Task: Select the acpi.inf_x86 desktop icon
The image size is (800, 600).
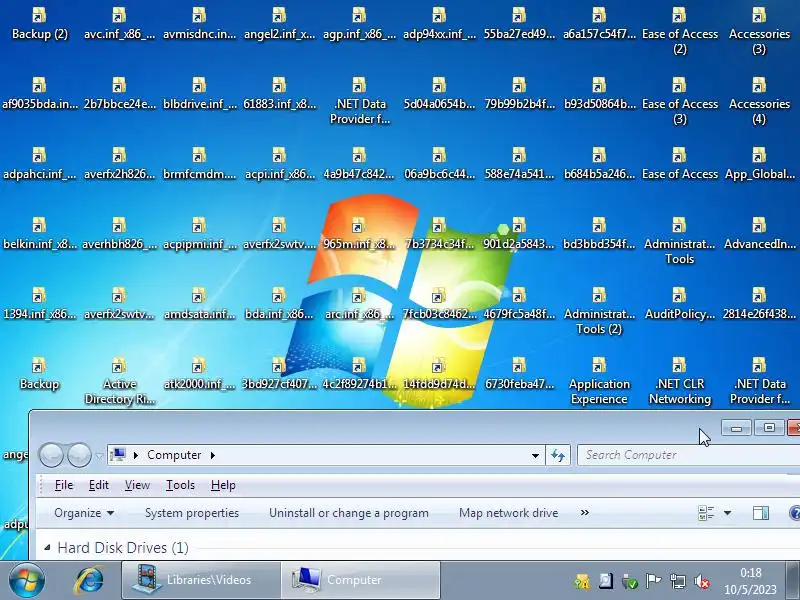Action: (x=279, y=164)
